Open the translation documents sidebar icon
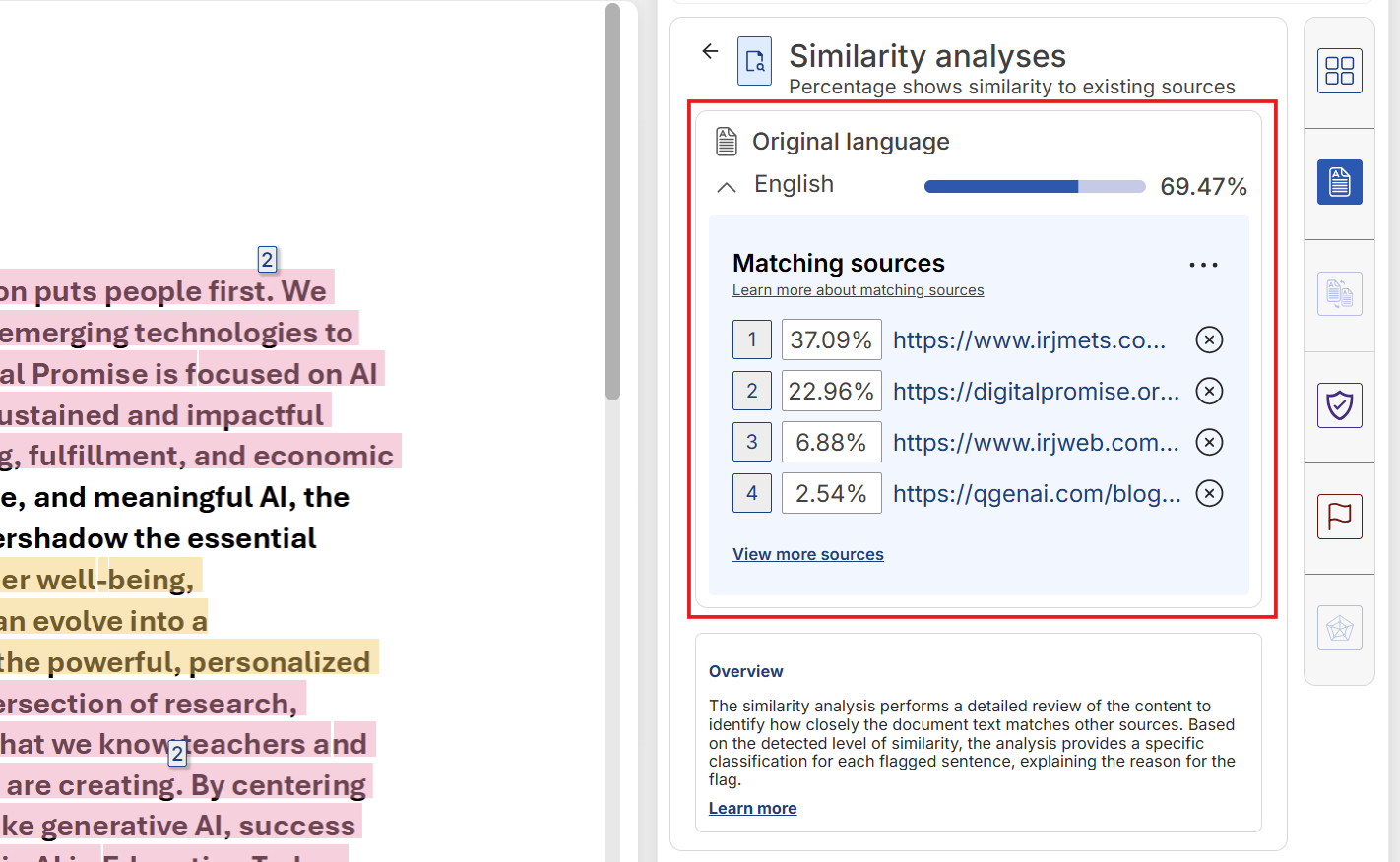The width and height of the screenshot is (1400, 862). pyautogui.click(x=1339, y=293)
